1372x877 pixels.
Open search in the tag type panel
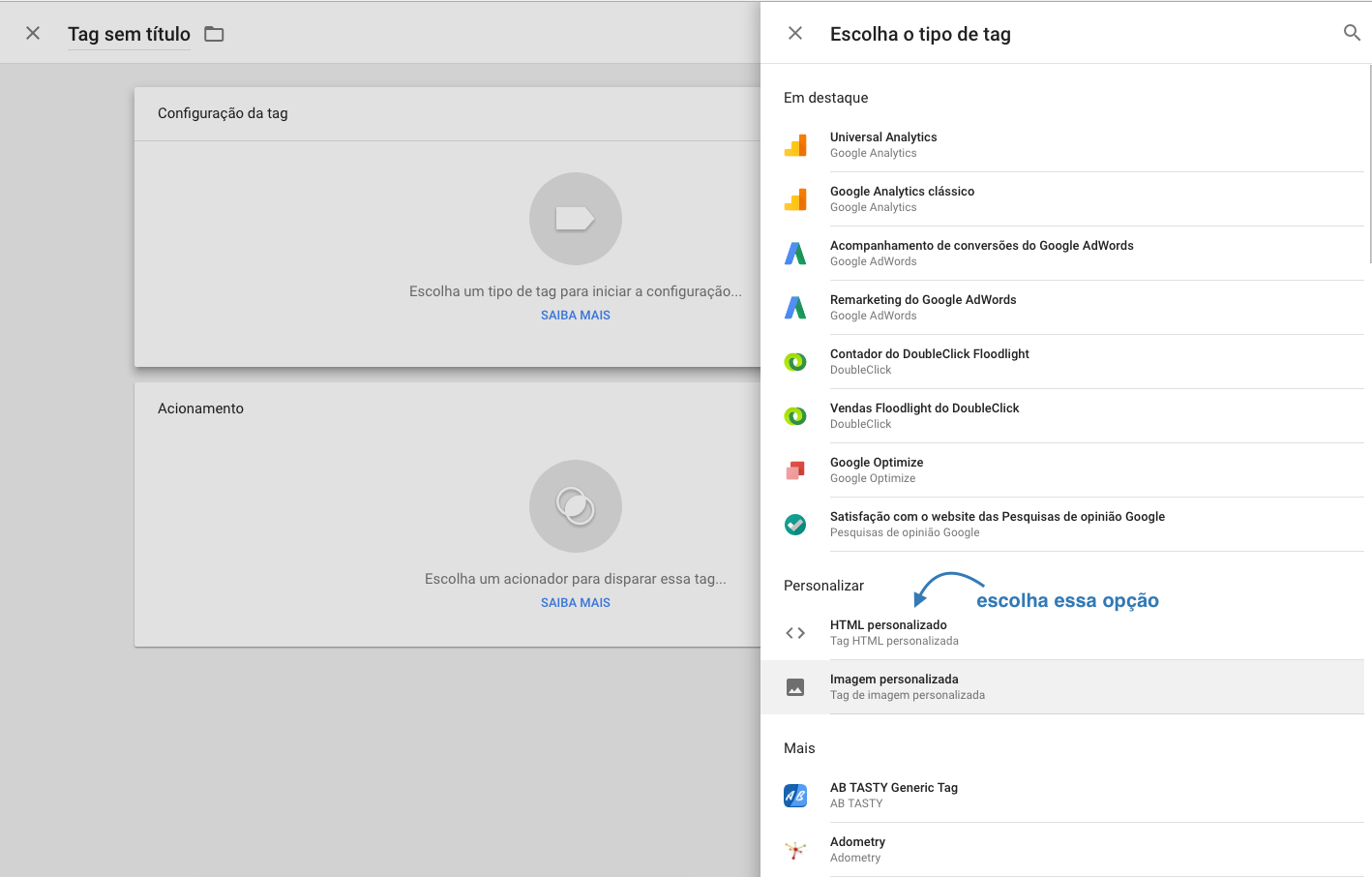click(x=1352, y=33)
